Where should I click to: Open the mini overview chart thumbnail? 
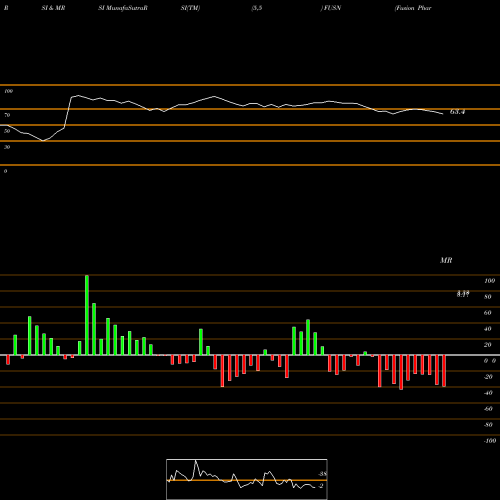click(247, 479)
